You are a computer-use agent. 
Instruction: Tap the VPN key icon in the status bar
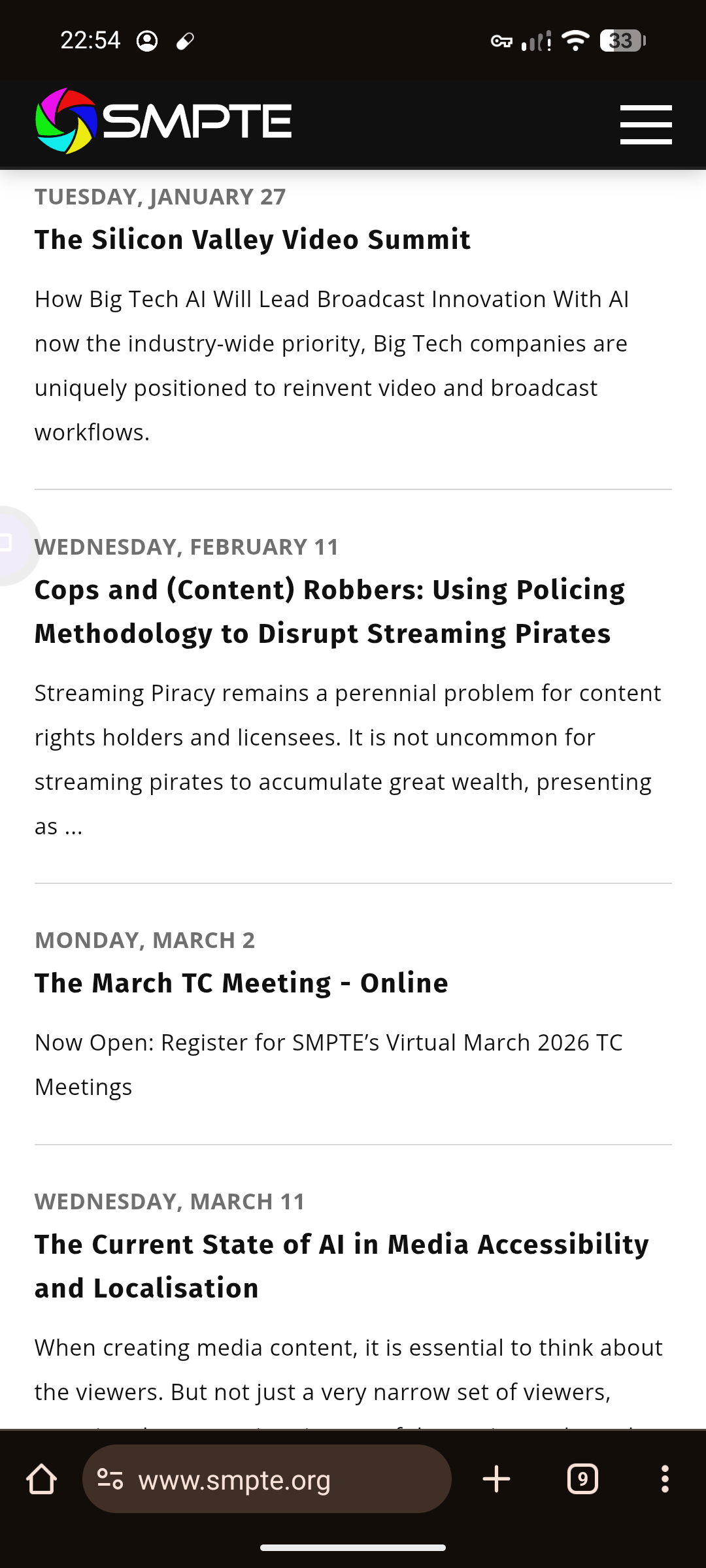(502, 42)
